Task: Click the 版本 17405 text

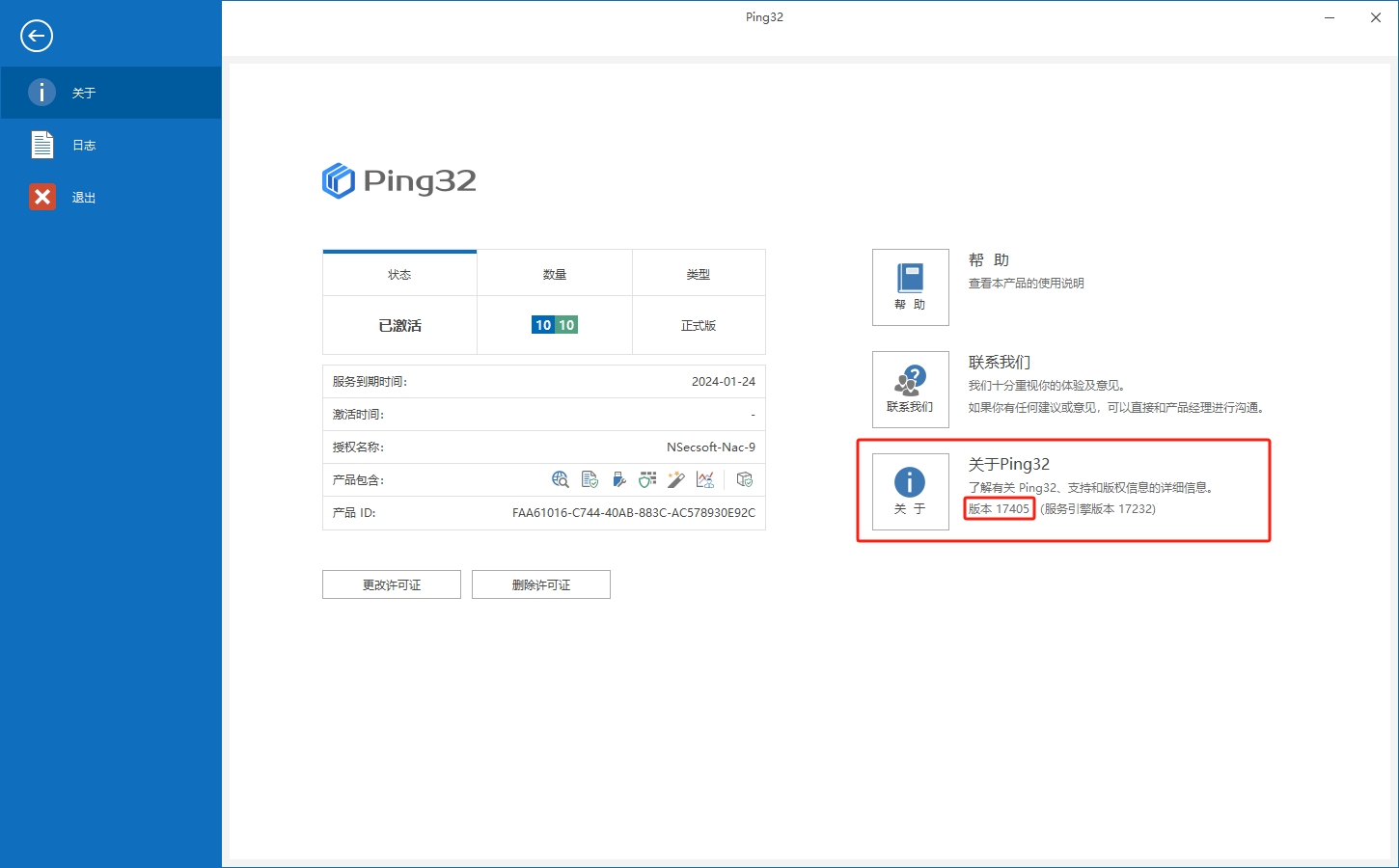Action: coord(1000,508)
